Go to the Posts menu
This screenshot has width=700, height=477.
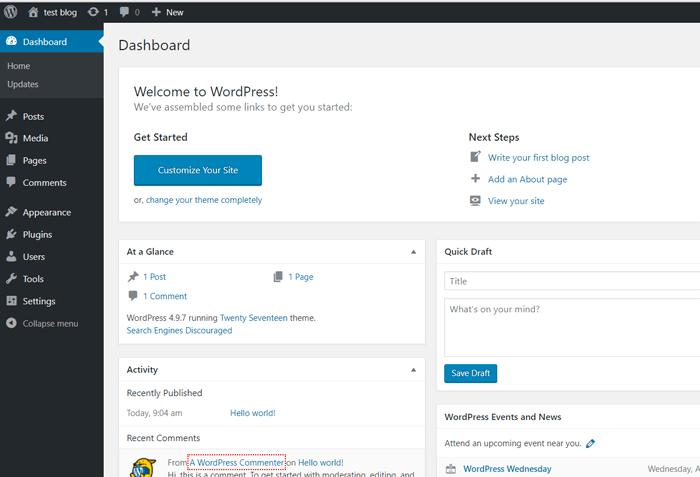(33, 116)
